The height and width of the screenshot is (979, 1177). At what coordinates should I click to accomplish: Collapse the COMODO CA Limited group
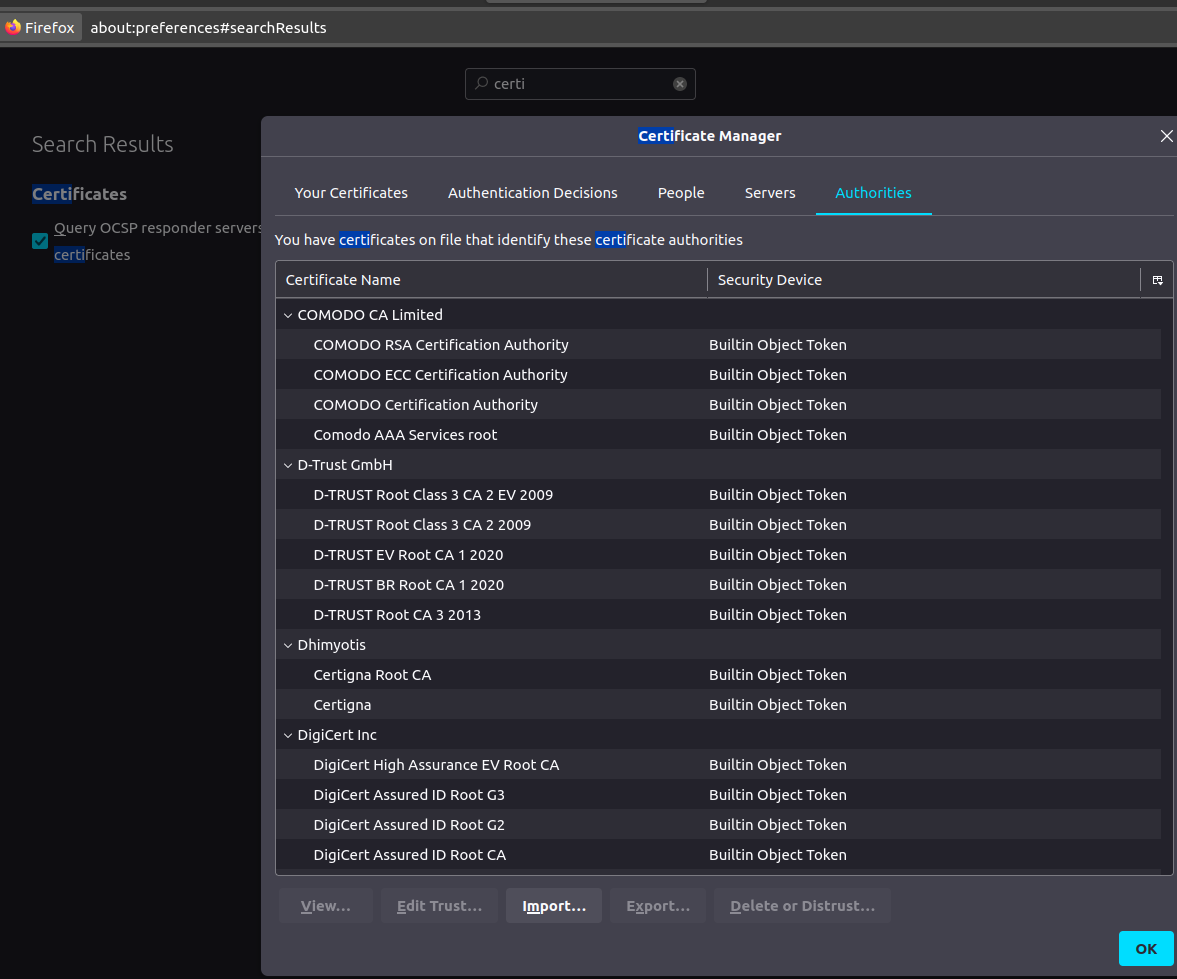288,315
